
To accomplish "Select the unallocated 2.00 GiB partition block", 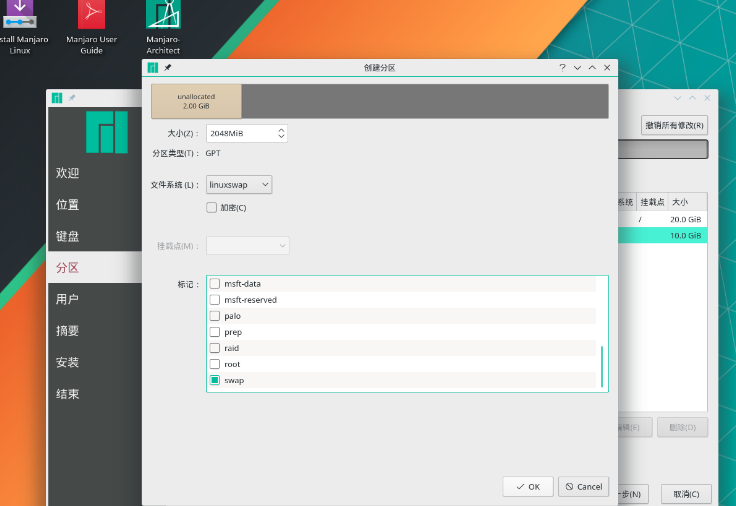I will pos(196,101).
